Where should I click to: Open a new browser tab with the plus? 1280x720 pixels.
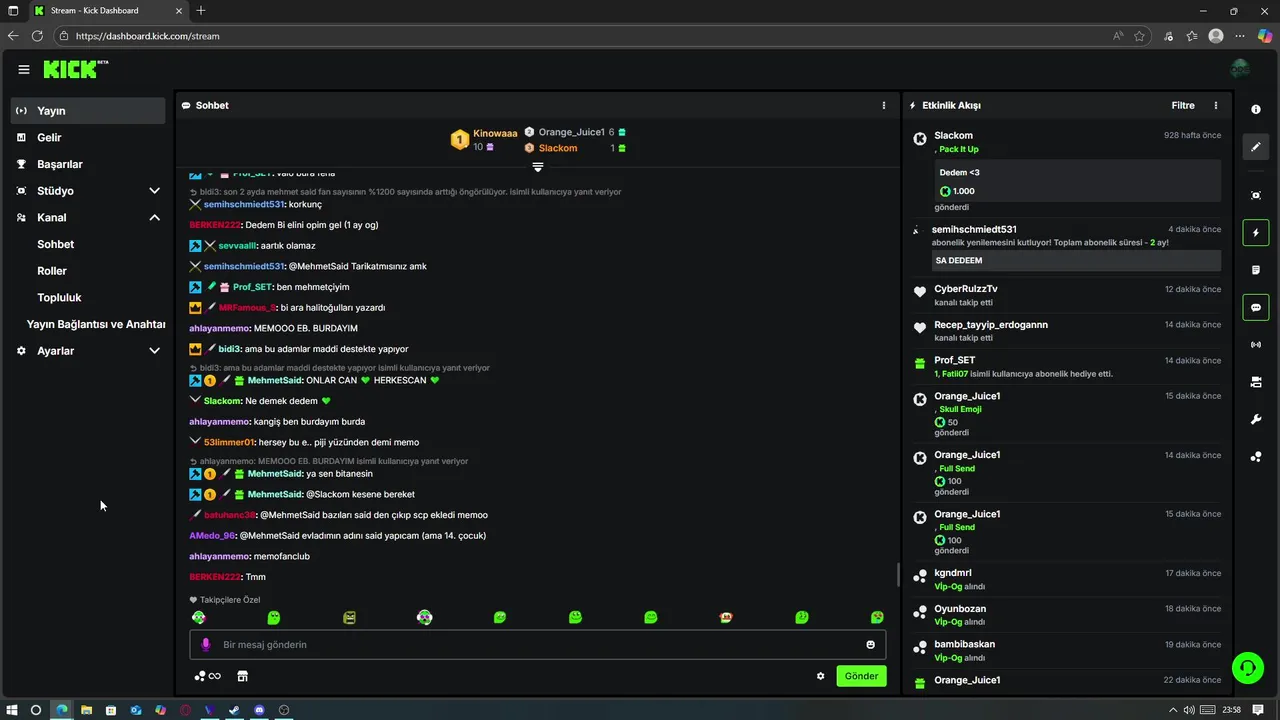click(201, 11)
